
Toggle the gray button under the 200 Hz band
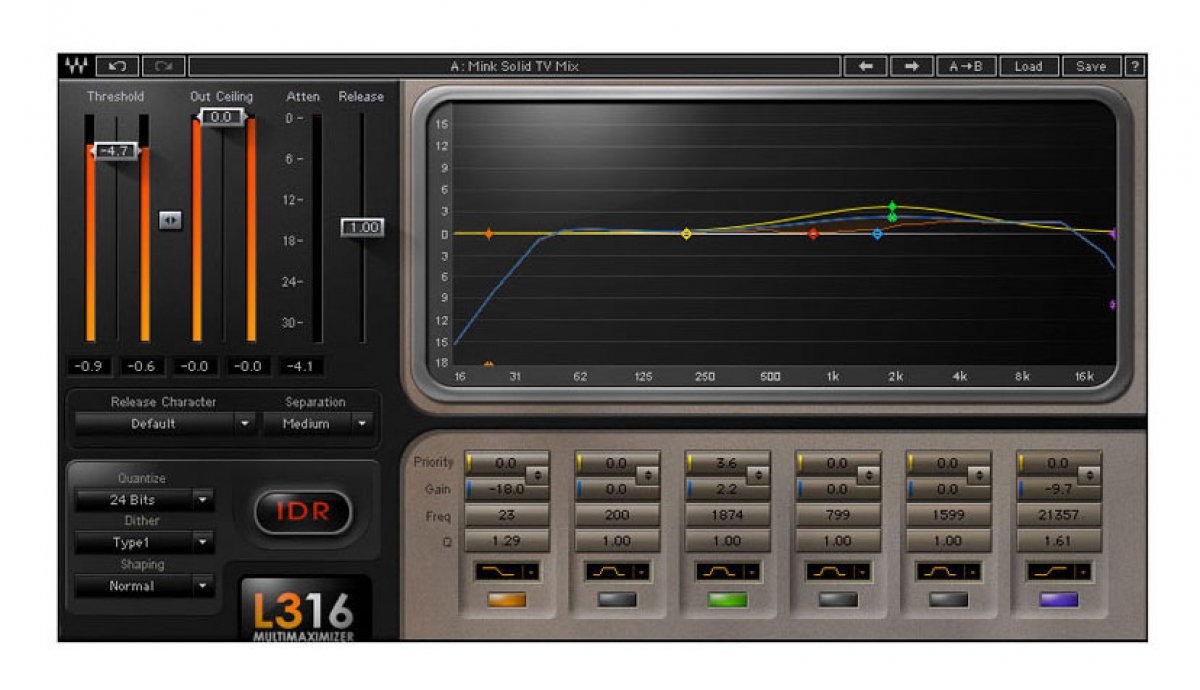(x=617, y=600)
